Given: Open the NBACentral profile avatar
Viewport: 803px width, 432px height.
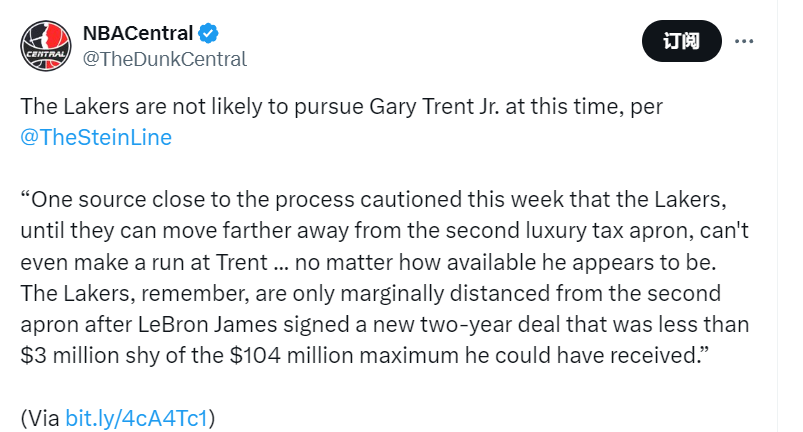Looking at the screenshot, I should coord(46,46).
